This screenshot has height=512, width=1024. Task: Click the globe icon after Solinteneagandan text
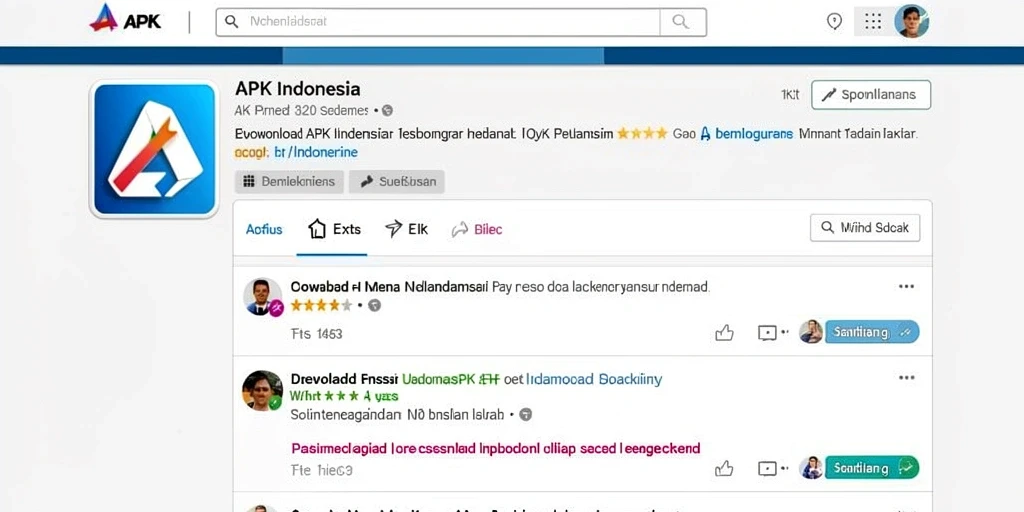[526, 415]
